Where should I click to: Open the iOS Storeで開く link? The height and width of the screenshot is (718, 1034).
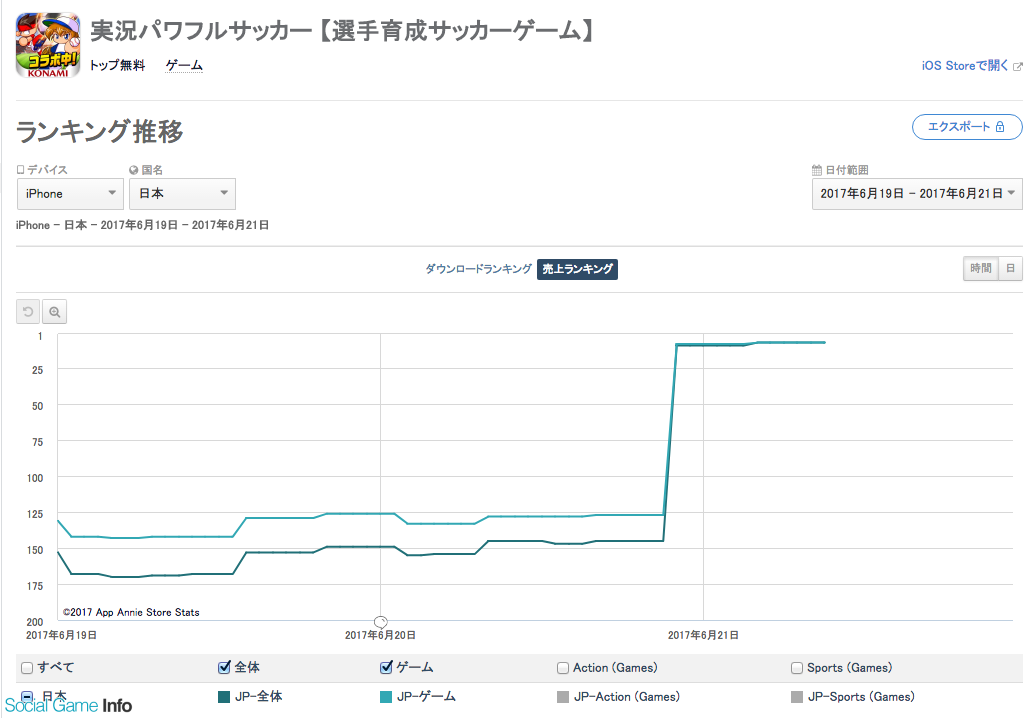click(x=965, y=66)
